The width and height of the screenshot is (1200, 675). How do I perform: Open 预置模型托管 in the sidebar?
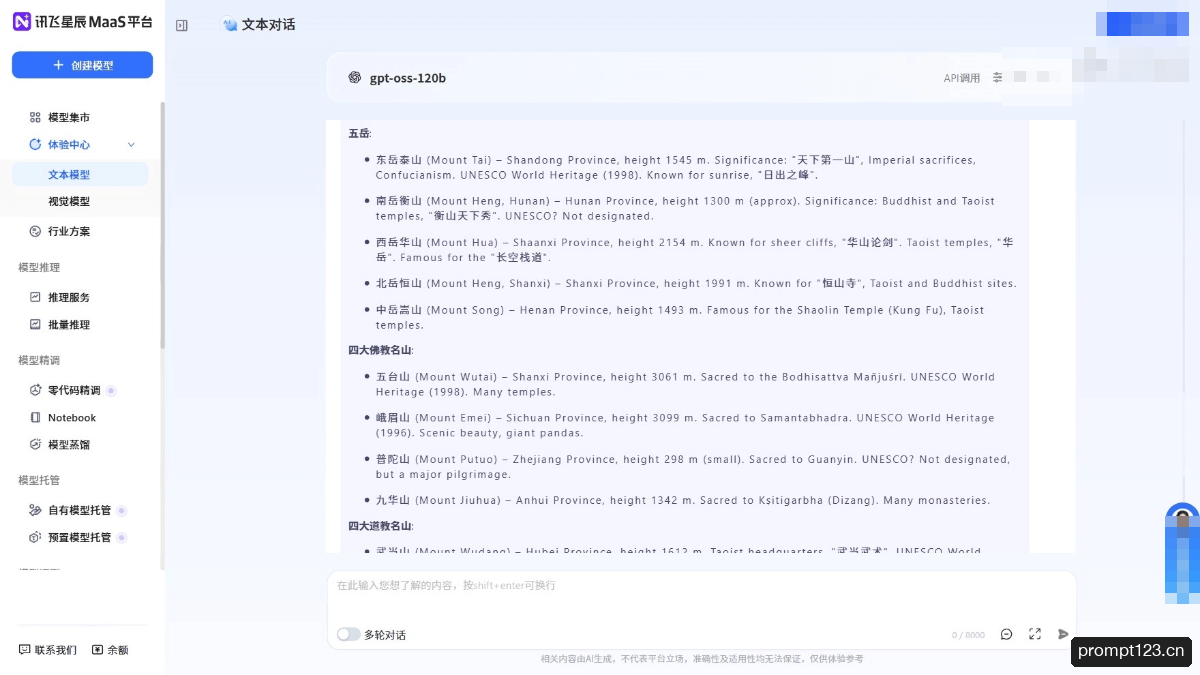tap(80, 537)
